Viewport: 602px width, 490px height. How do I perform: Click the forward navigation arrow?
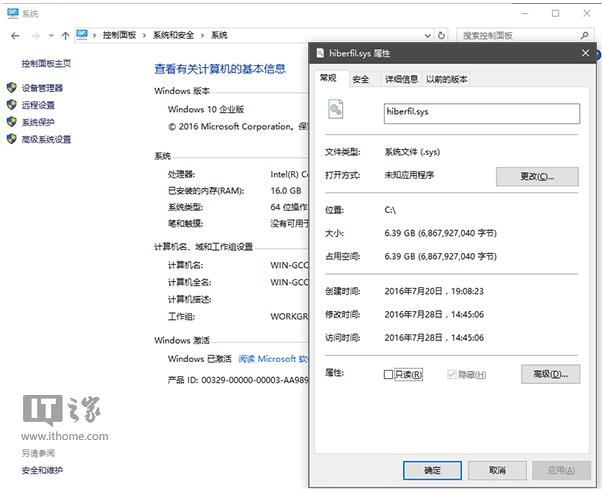point(33,35)
